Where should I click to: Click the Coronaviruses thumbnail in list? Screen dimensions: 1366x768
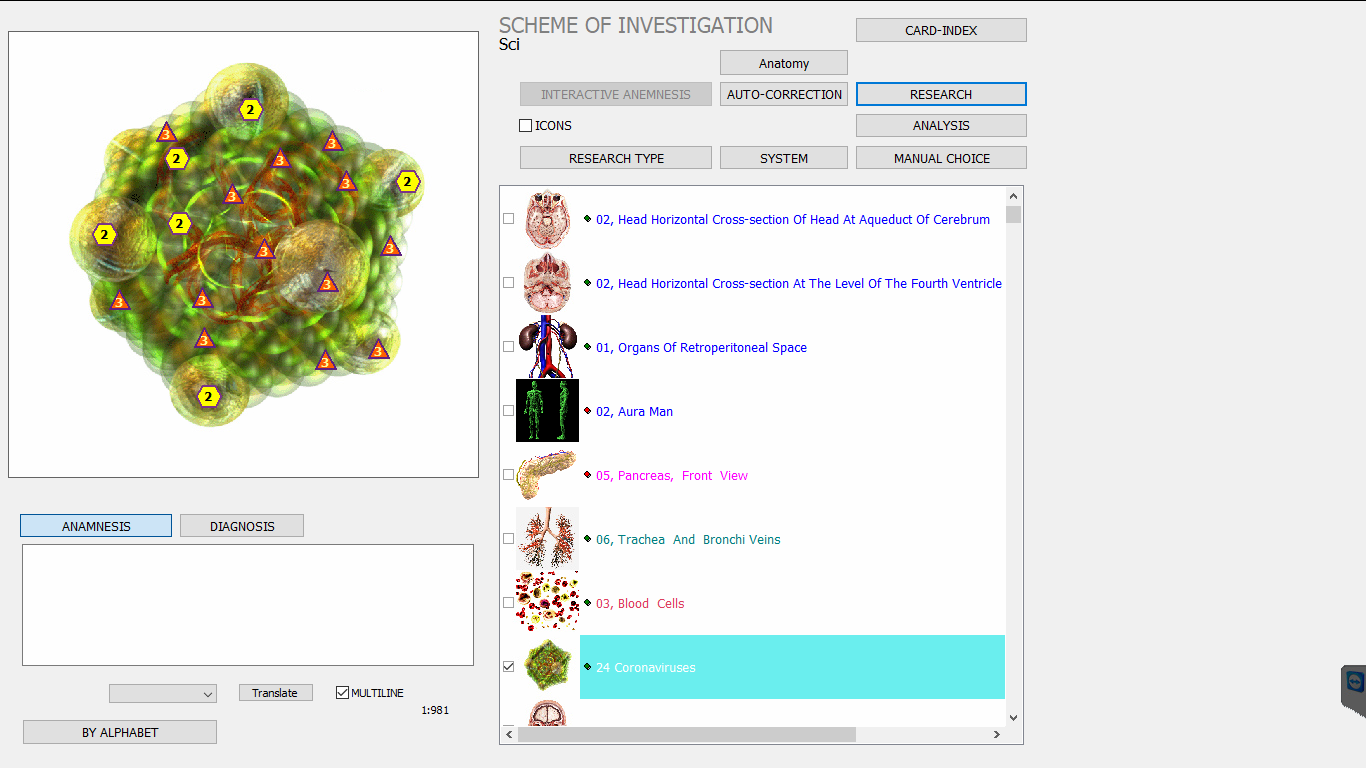(547, 667)
